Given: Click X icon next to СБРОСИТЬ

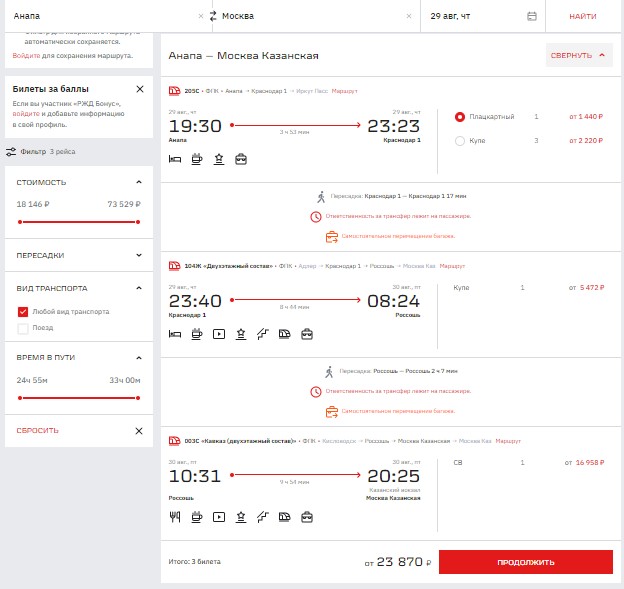Looking at the screenshot, I should [x=138, y=431].
